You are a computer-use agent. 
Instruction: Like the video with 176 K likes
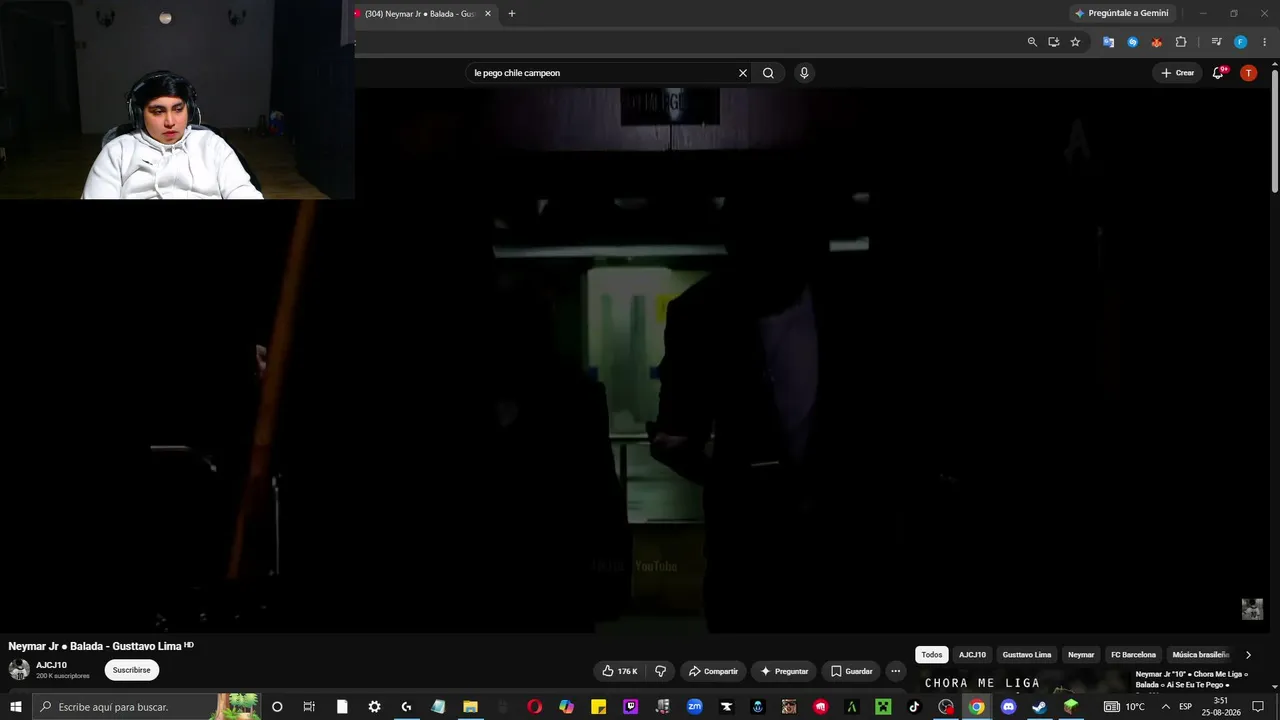click(620, 671)
